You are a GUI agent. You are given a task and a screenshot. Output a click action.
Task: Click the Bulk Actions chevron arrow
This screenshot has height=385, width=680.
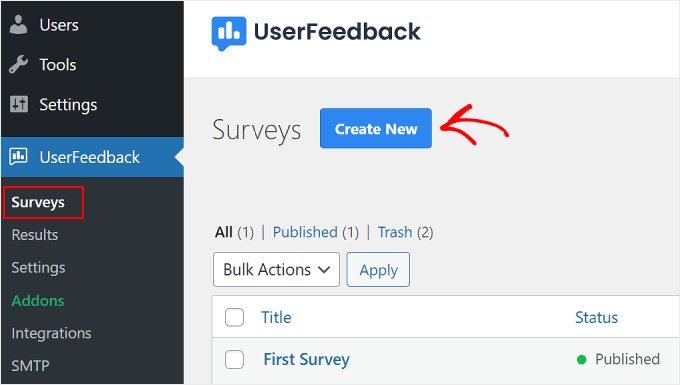click(324, 270)
